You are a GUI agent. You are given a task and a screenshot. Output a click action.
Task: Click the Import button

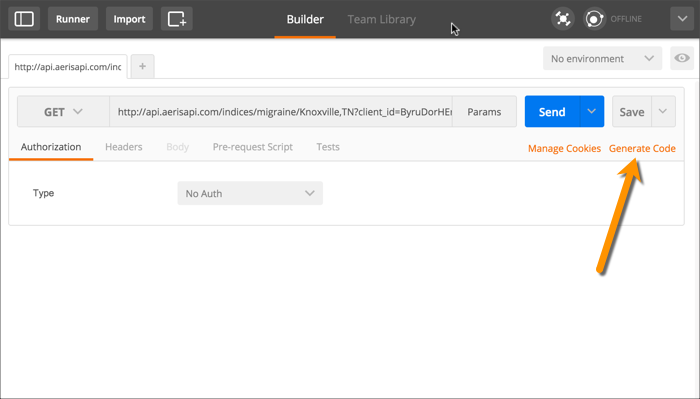tap(129, 19)
